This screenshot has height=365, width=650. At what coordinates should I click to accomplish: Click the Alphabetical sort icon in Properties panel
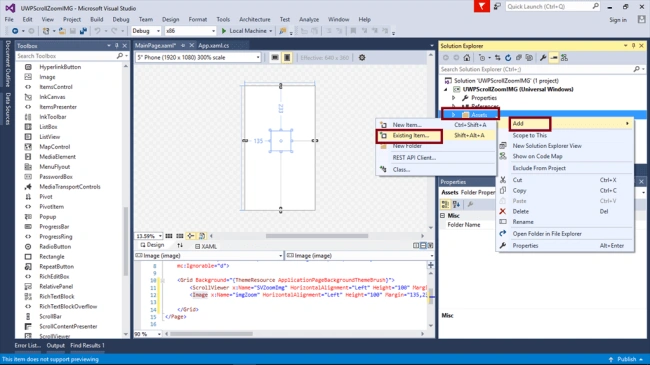(456, 204)
